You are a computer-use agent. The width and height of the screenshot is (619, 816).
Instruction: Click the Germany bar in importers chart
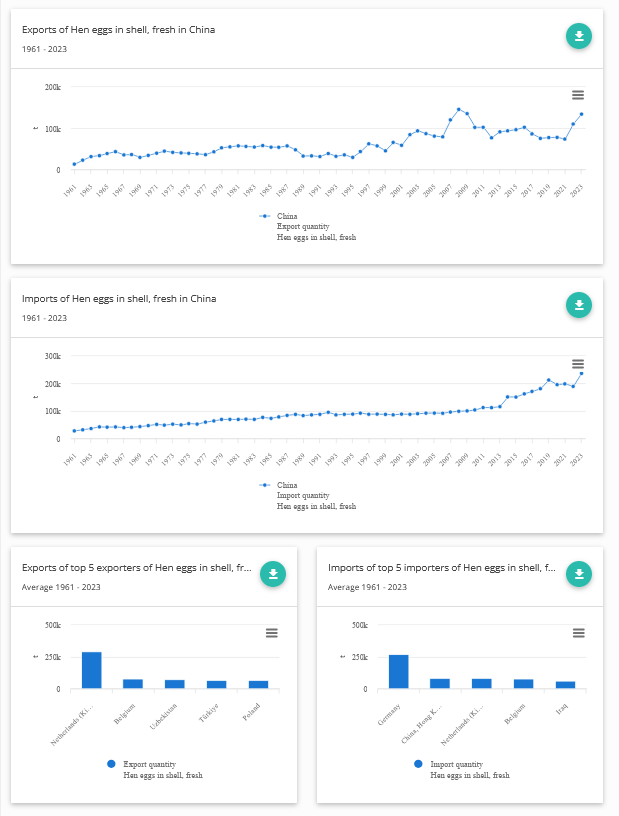click(398, 672)
